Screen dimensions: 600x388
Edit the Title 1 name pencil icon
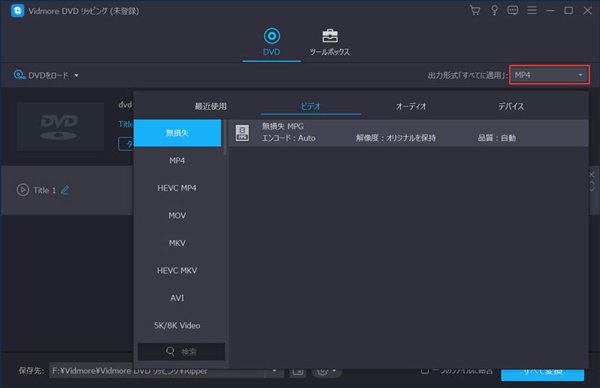tap(65, 190)
